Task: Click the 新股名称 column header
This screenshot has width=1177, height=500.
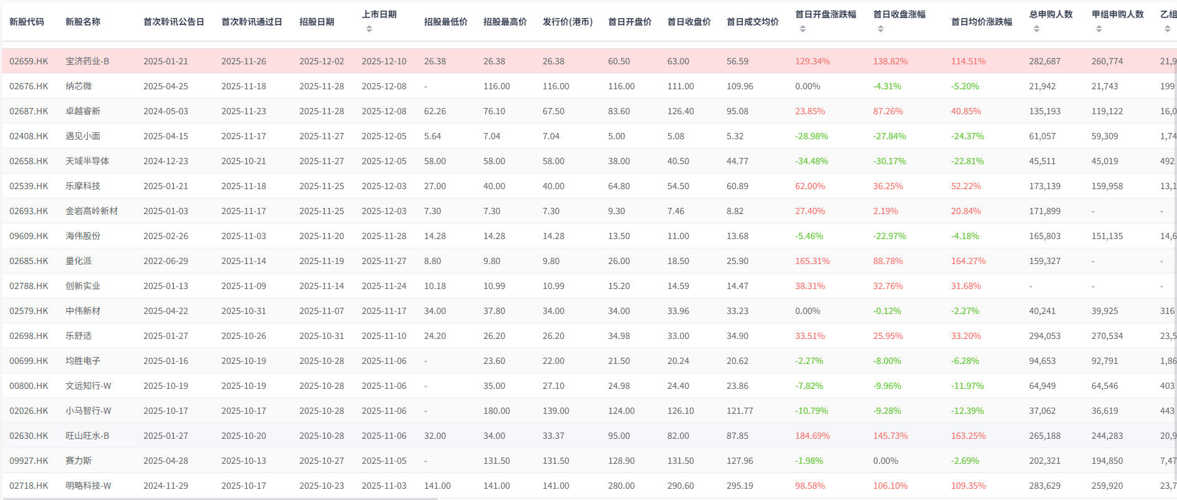Action: pyautogui.click(x=83, y=23)
